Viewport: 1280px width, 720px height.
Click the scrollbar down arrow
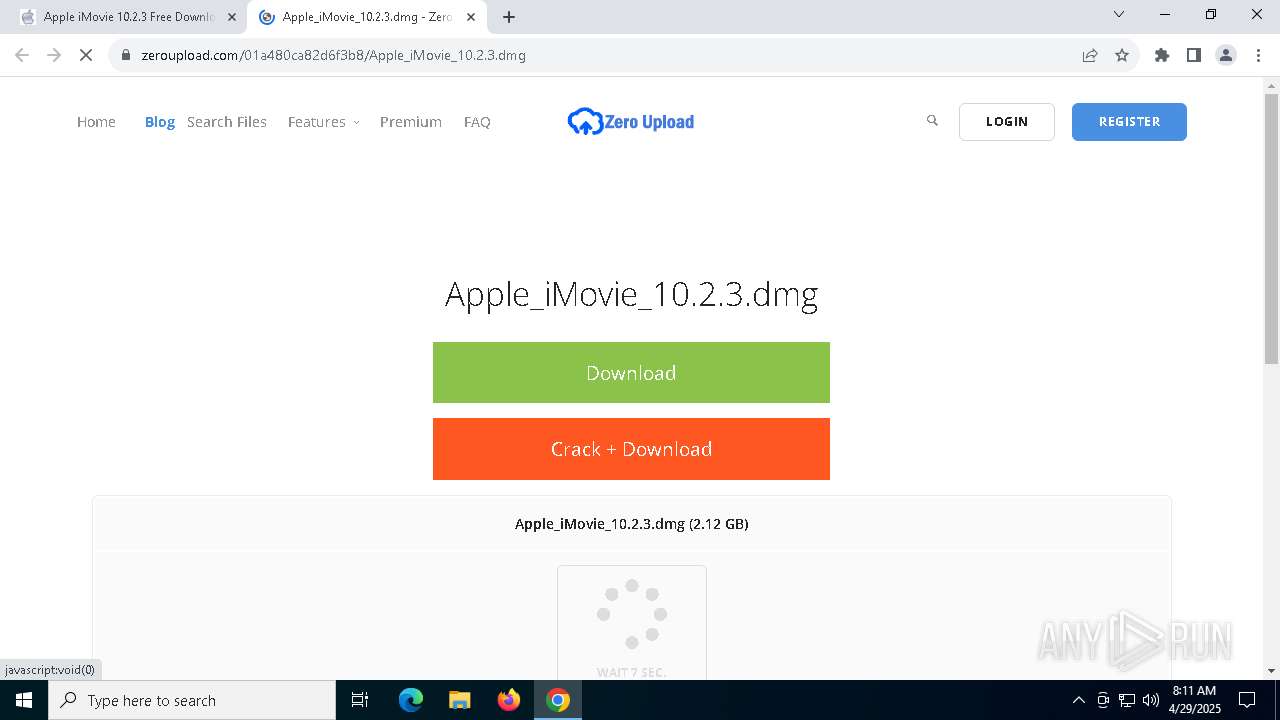tap(1271, 671)
